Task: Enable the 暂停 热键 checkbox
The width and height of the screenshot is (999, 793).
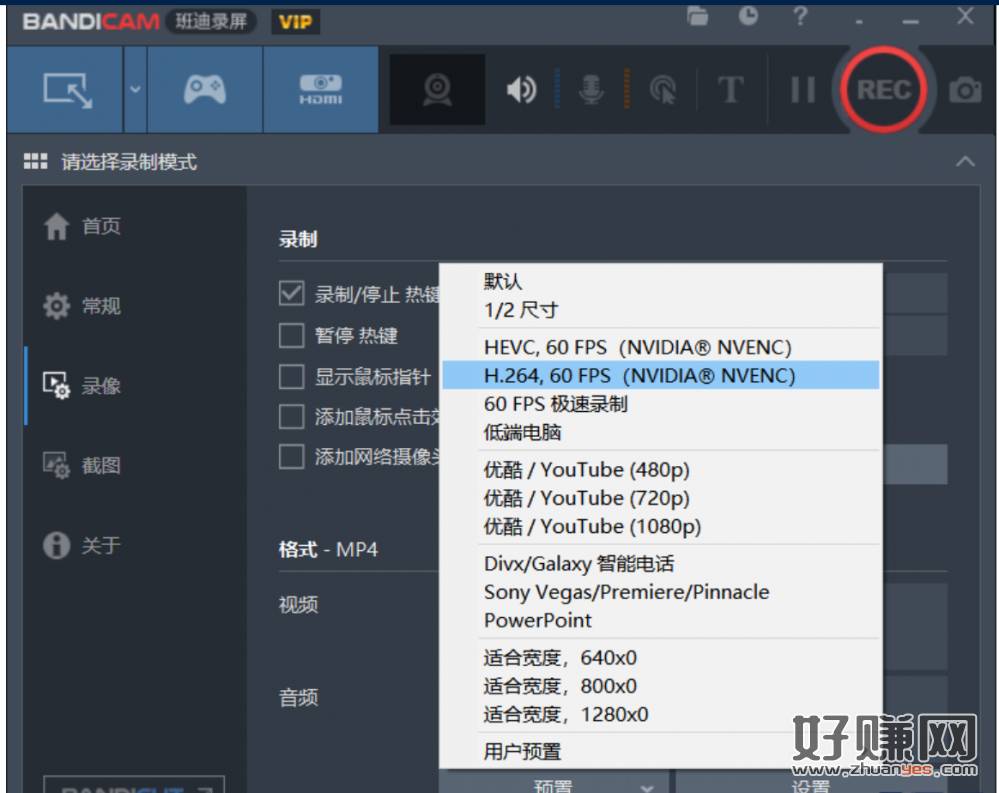Action: point(291,335)
